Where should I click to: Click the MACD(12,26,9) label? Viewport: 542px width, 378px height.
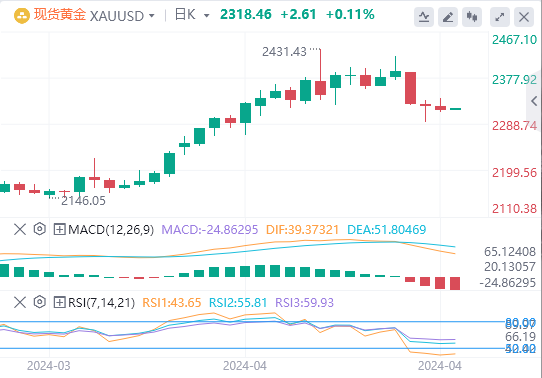[x=111, y=229]
